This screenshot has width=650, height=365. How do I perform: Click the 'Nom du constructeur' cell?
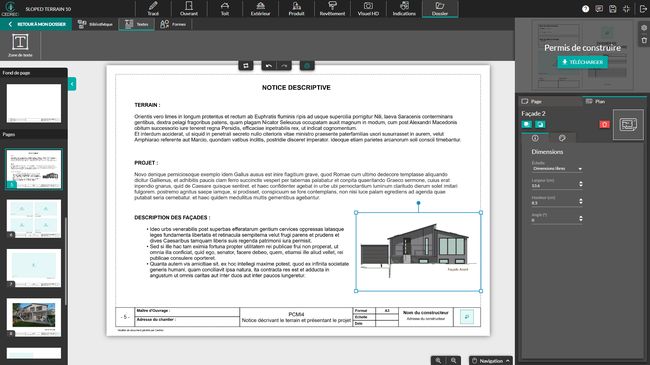point(426,316)
